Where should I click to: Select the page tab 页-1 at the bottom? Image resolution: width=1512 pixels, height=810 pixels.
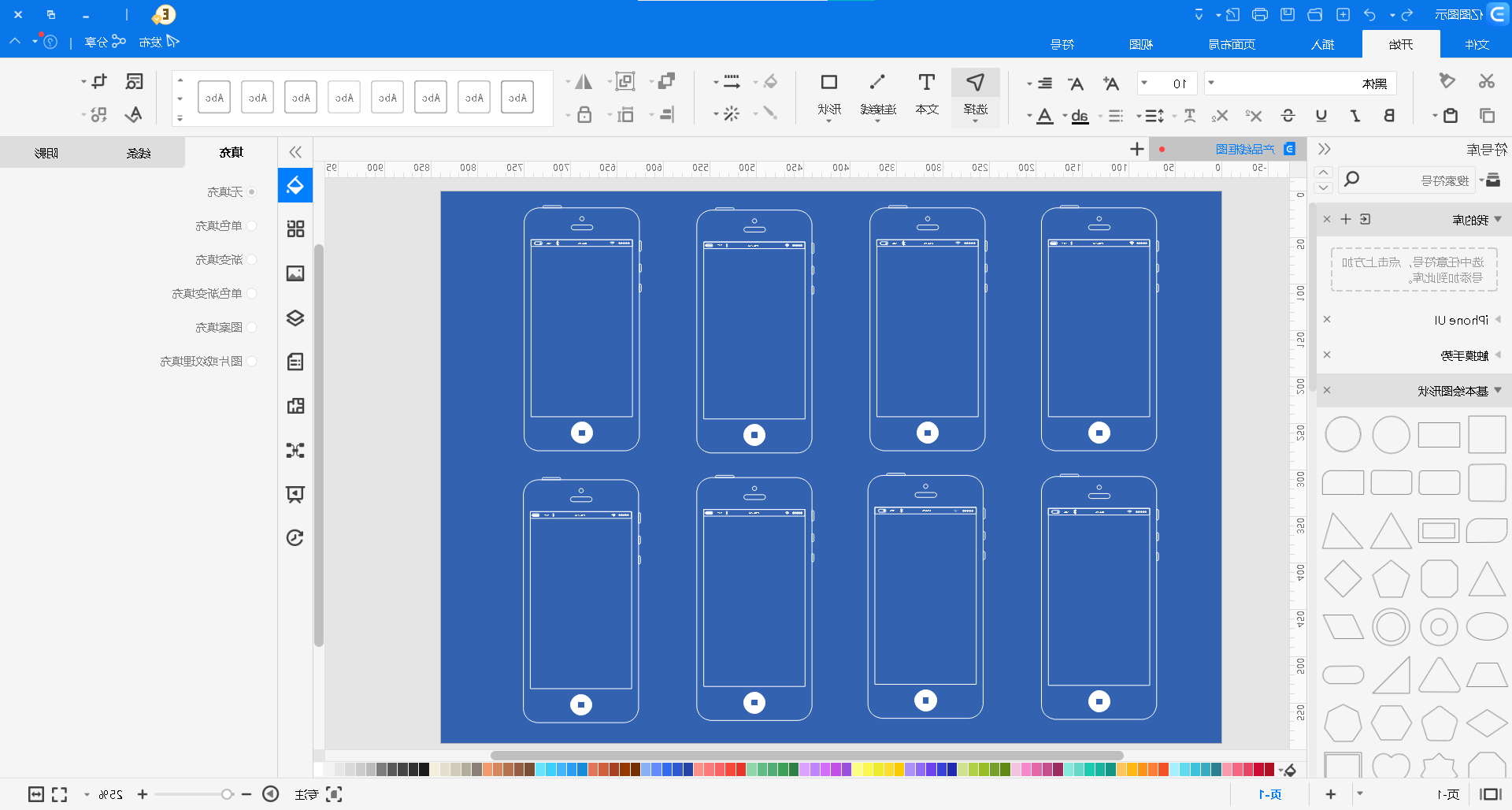point(1270,794)
